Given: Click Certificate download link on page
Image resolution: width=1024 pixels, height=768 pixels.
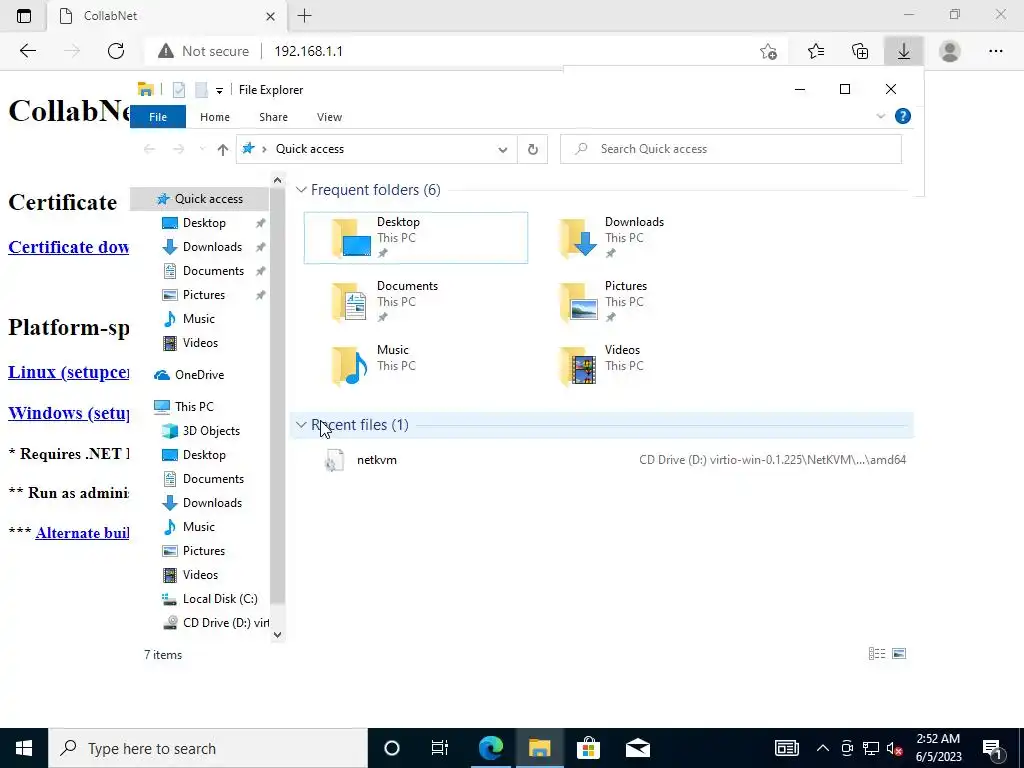Looking at the screenshot, I should [x=69, y=247].
